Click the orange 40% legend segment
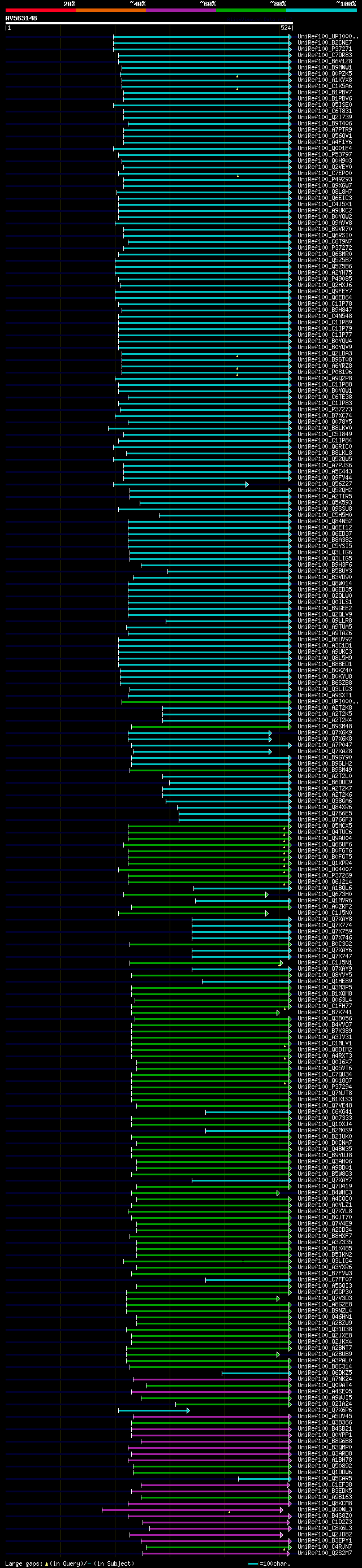Image resolution: width=362 pixels, height=1568 pixels. (x=111, y=10)
